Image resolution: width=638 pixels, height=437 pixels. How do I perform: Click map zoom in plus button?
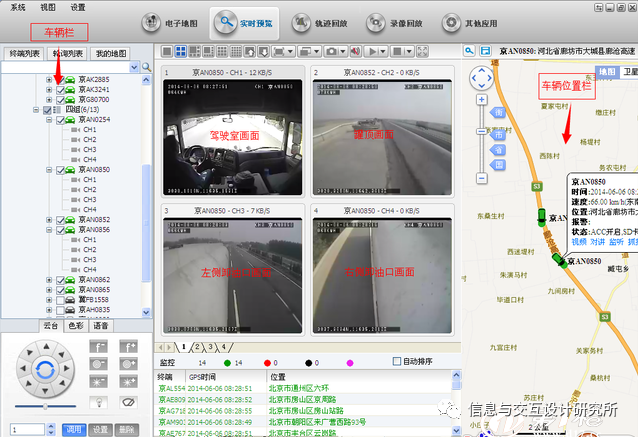482,100
